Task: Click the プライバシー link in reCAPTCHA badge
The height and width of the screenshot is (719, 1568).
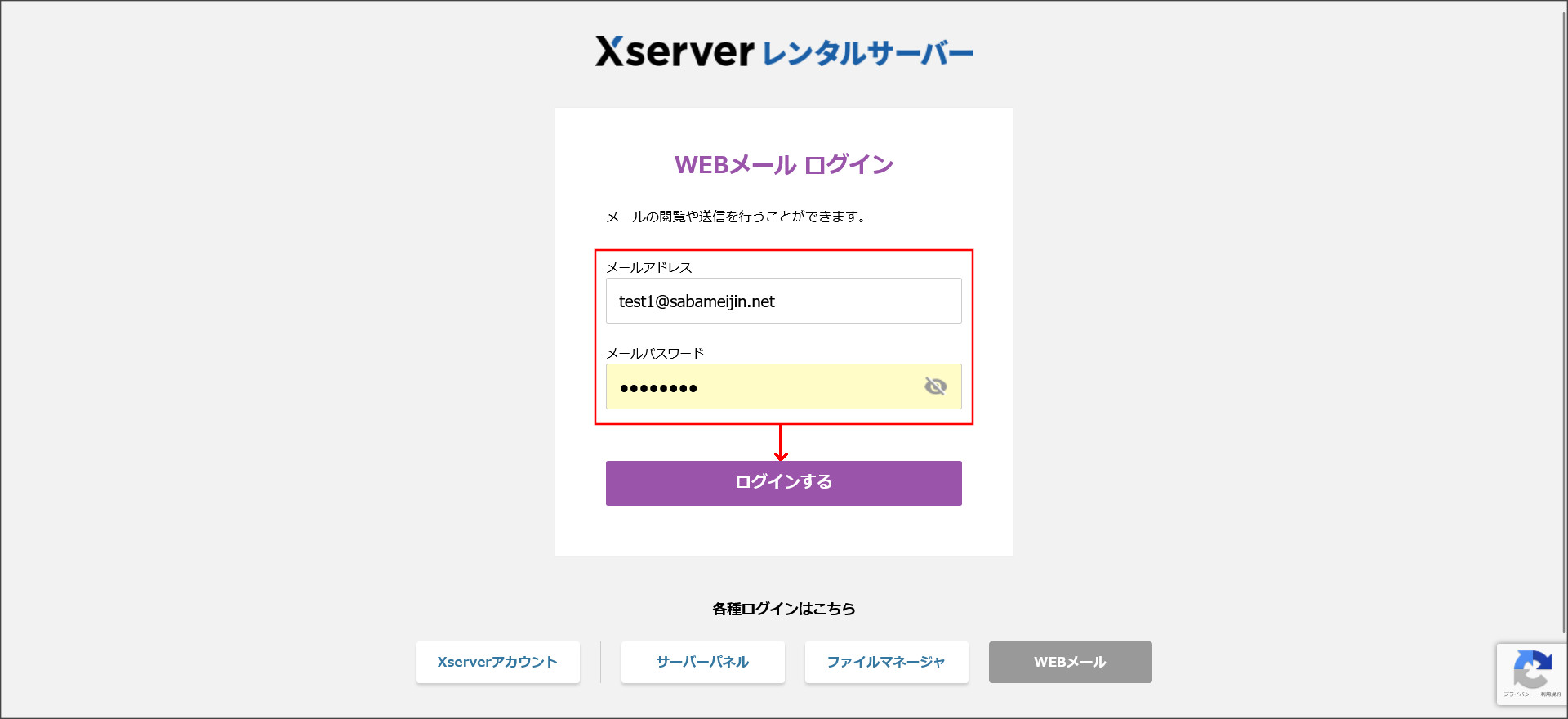Action: 1518,694
